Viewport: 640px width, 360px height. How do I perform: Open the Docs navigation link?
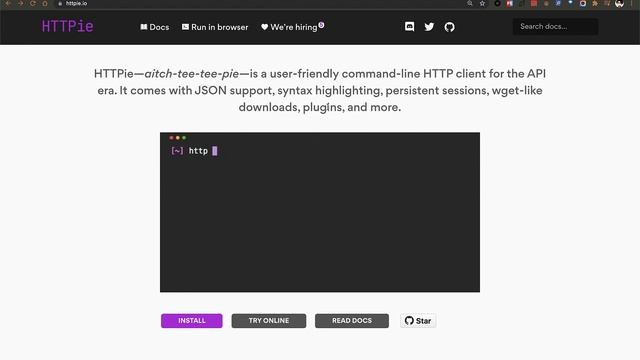tap(155, 27)
